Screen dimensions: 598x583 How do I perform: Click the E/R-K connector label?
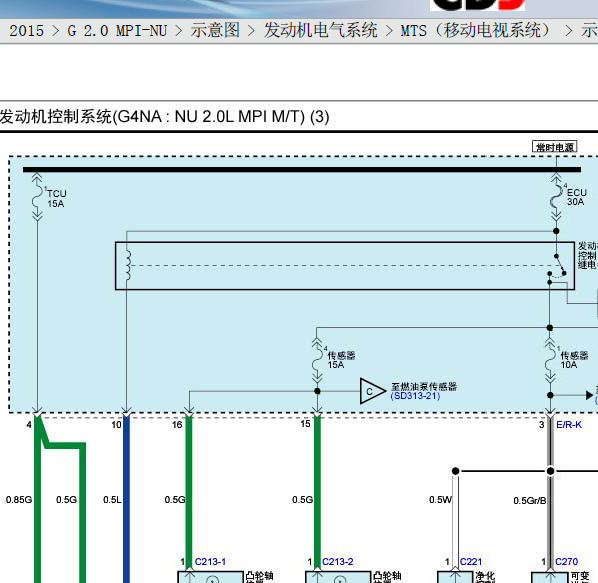[x=569, y=425]
